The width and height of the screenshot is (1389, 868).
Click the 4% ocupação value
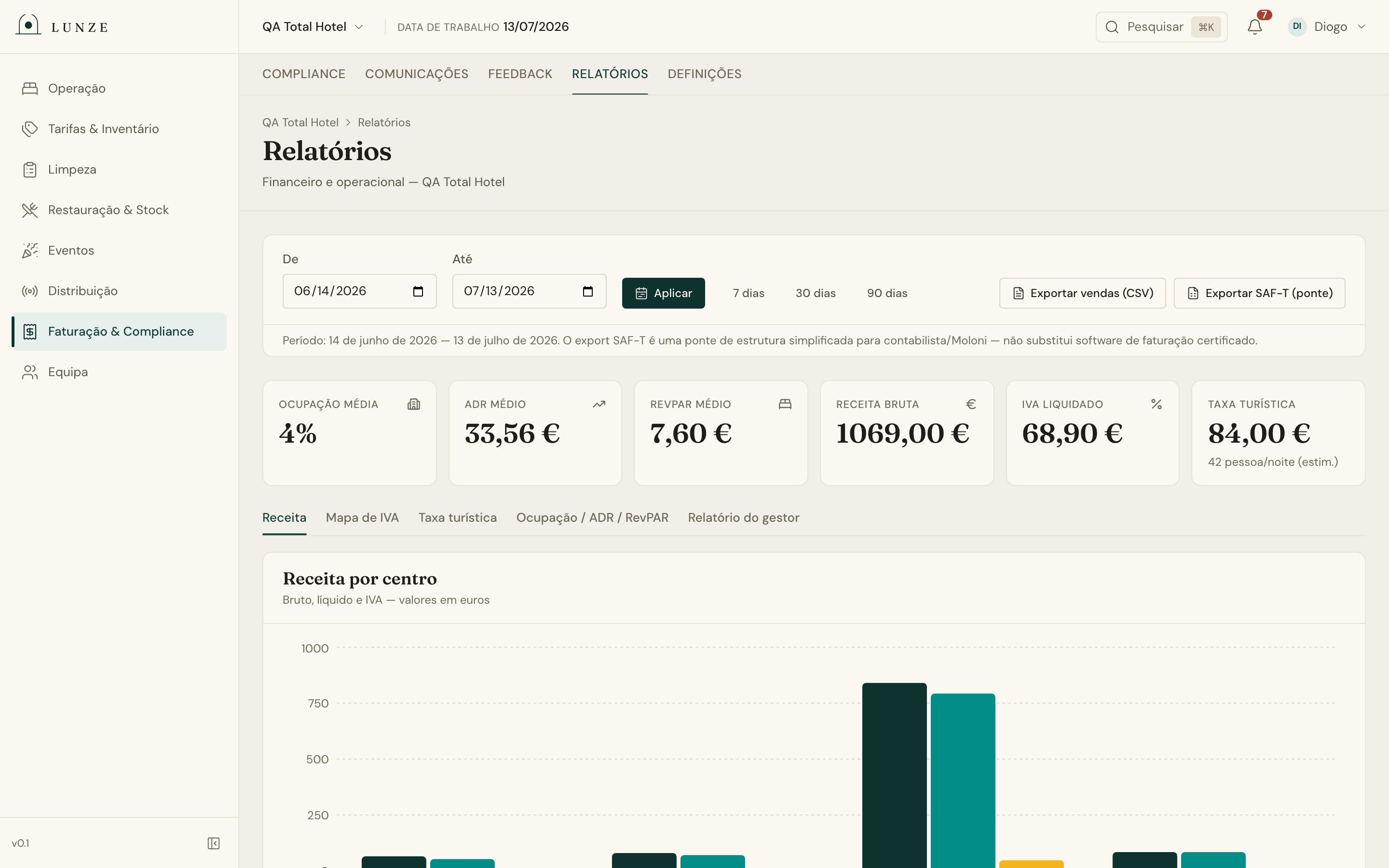pyautogui.click(x=297, y=434)
